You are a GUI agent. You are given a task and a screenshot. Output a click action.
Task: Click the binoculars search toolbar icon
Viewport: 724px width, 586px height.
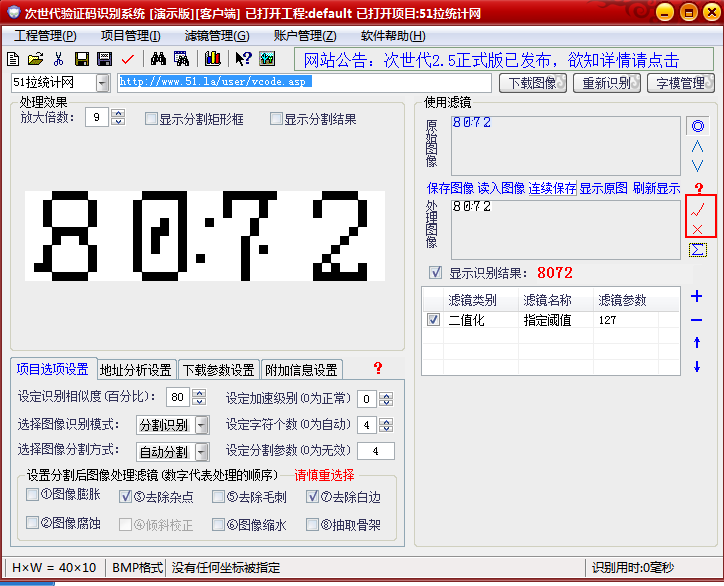[157, 59]
